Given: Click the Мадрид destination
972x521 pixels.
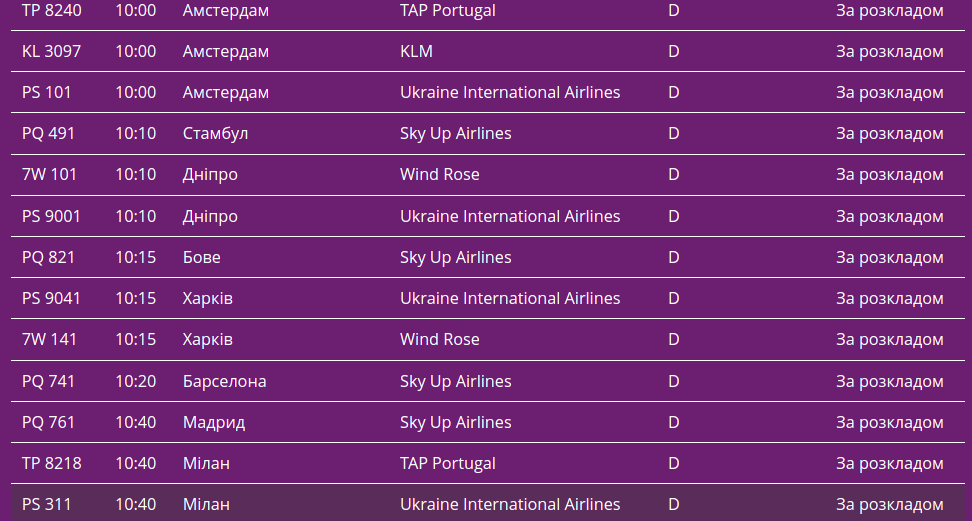Looking at the screenshot, I should [213, 422].
